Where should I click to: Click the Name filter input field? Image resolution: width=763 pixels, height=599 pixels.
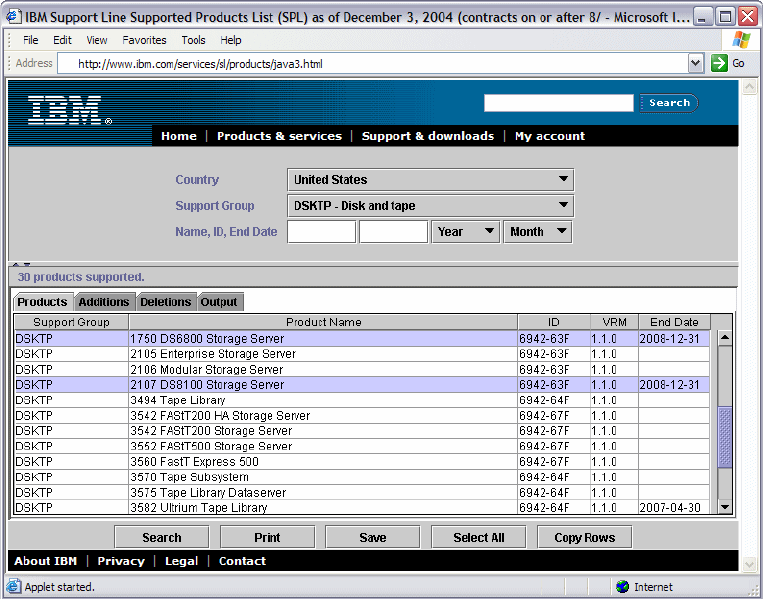coord(322,232)
